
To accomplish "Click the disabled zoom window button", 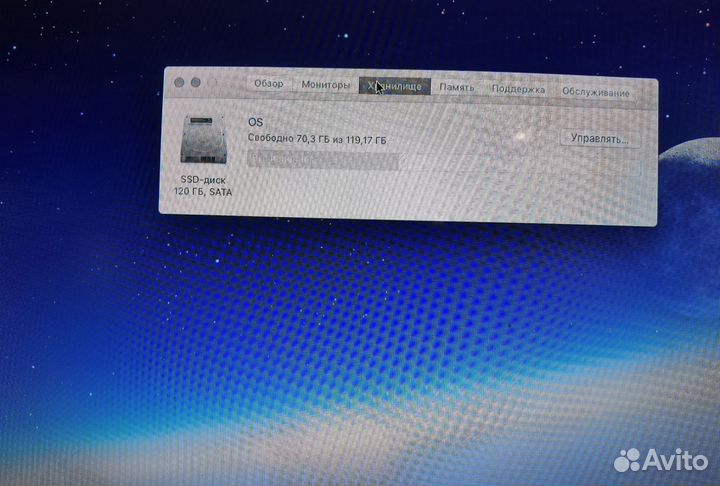I will 212,83.
